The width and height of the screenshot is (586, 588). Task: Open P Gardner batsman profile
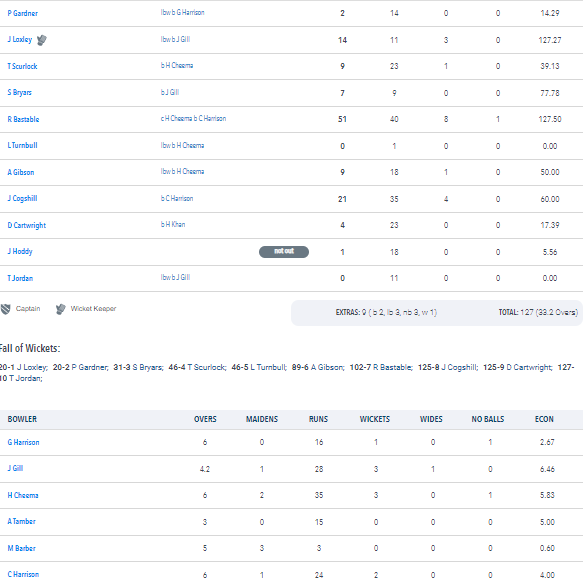coord(22,13)
